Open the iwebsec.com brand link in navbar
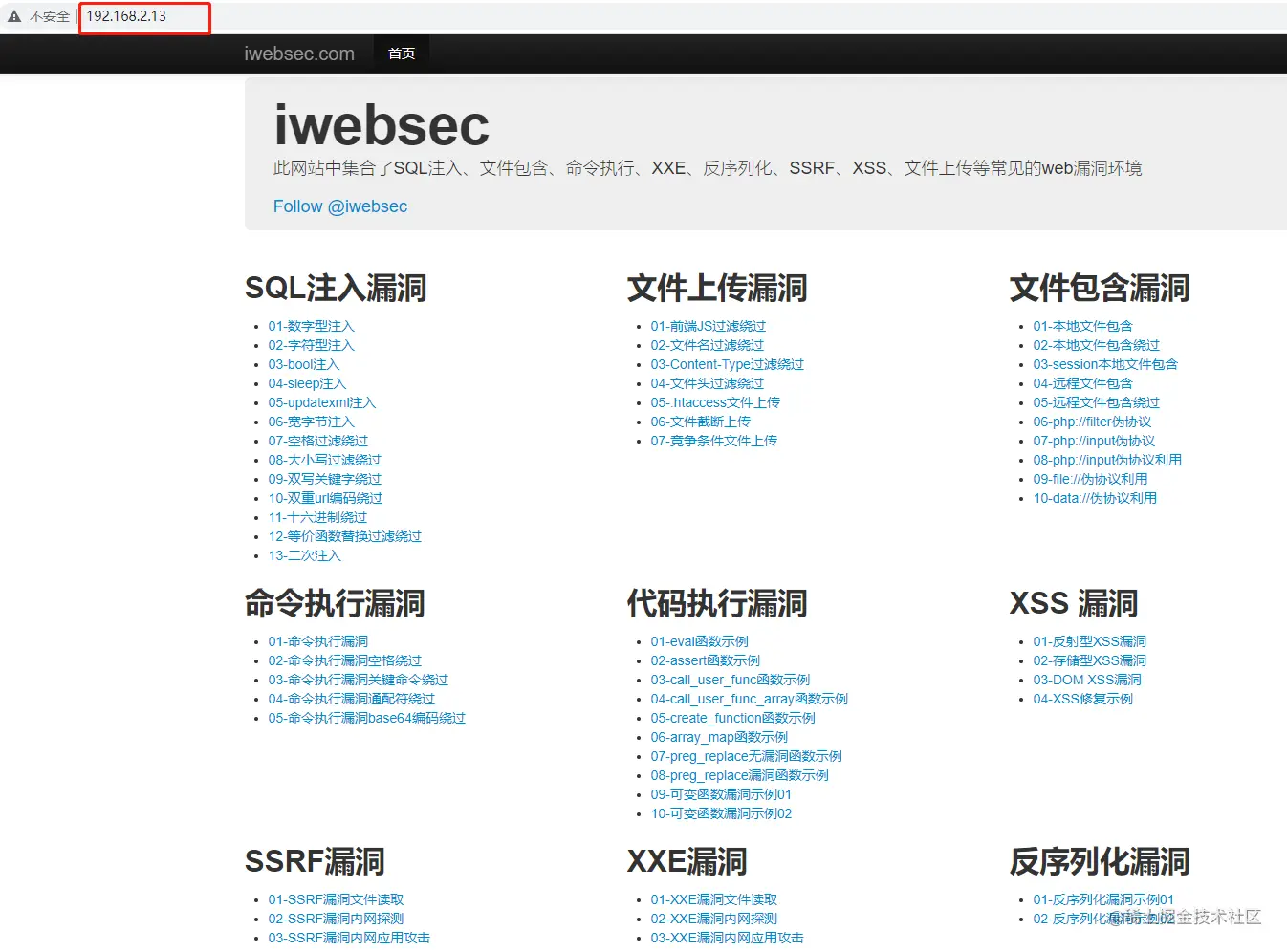This screenshot has width=1287, height=952. pyautogui.click(x=299, y=54)
